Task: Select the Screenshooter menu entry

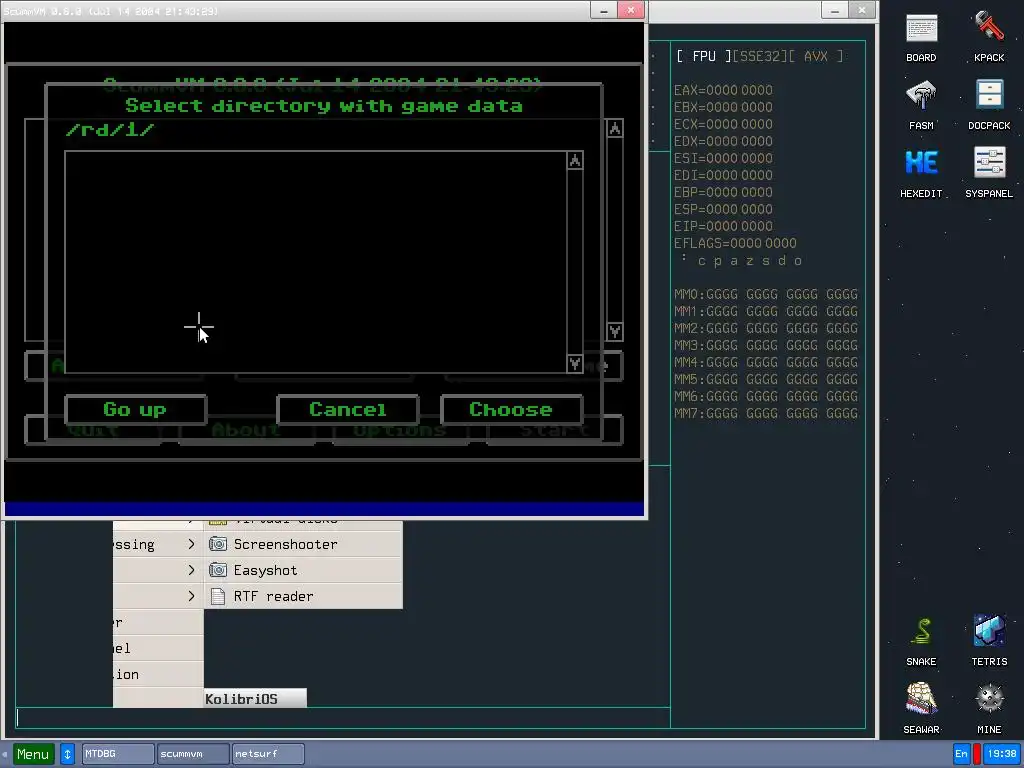Action: pyautogui.click(x=303, y=544)
